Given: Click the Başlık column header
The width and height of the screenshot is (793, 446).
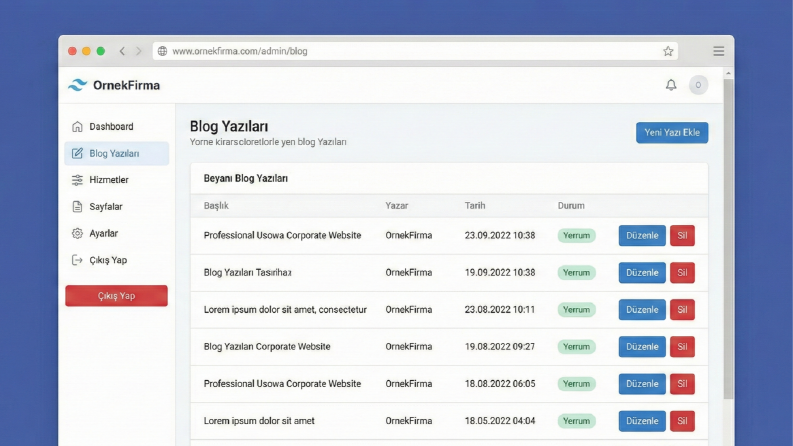Looking at the screenshot, I should click(x=216, y=206).
